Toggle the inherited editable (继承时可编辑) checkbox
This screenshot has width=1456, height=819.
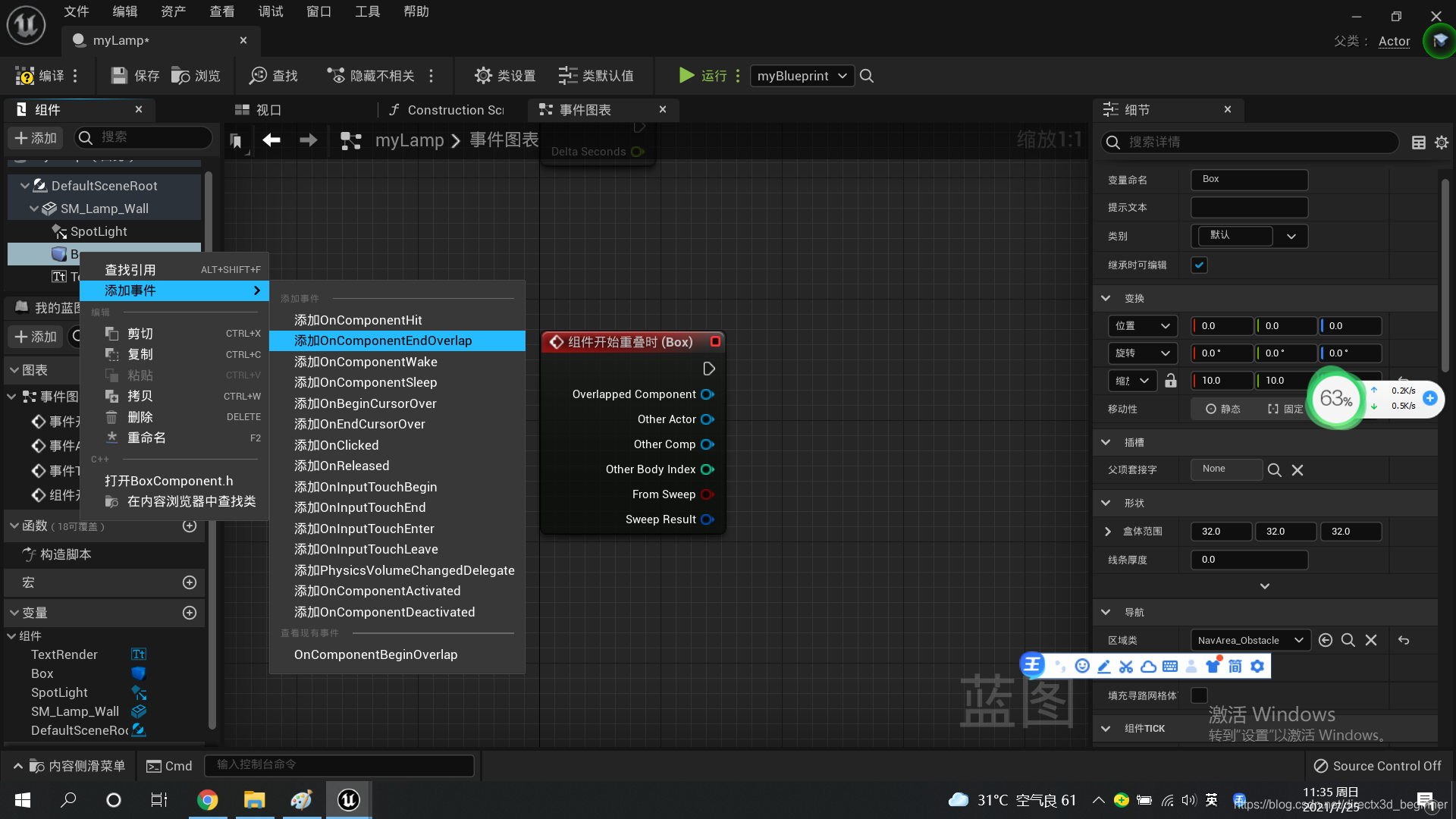1199,265
